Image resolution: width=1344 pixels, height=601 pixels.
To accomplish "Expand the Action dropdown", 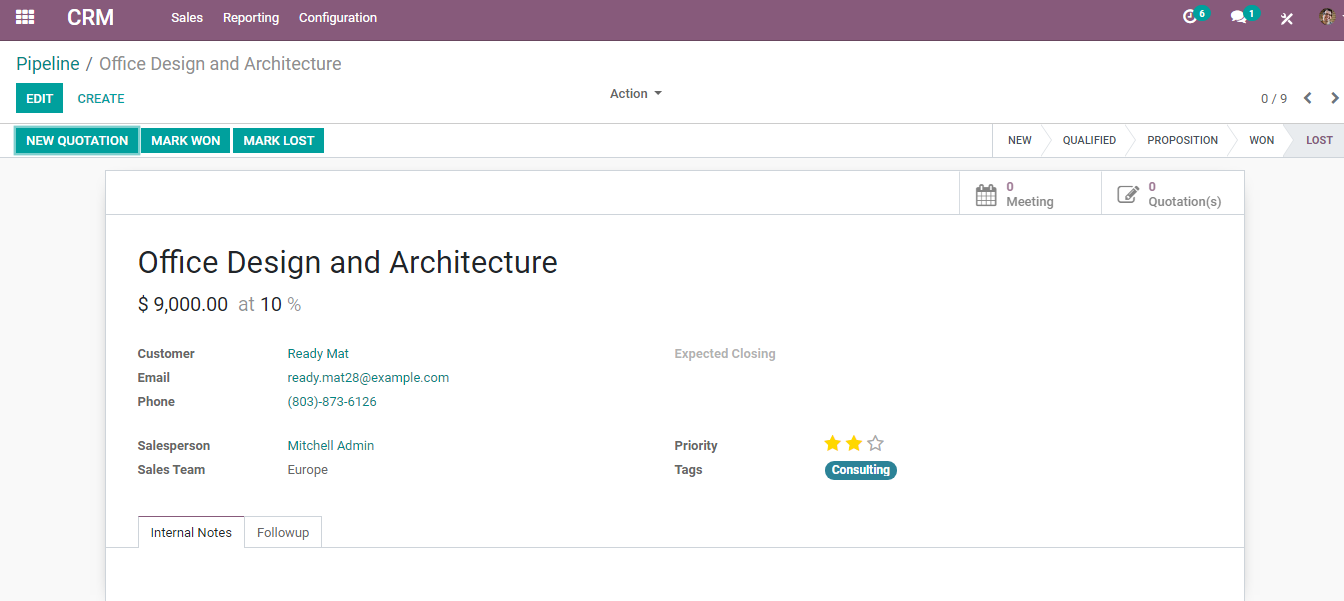I will (636, 94).
